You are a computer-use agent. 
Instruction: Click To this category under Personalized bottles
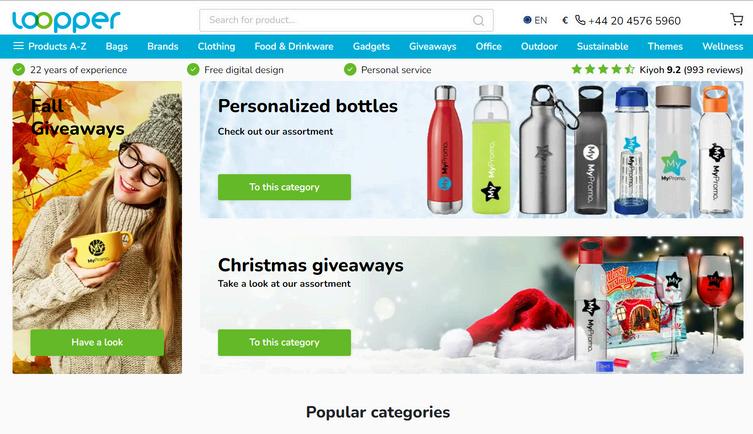point(284,187)
